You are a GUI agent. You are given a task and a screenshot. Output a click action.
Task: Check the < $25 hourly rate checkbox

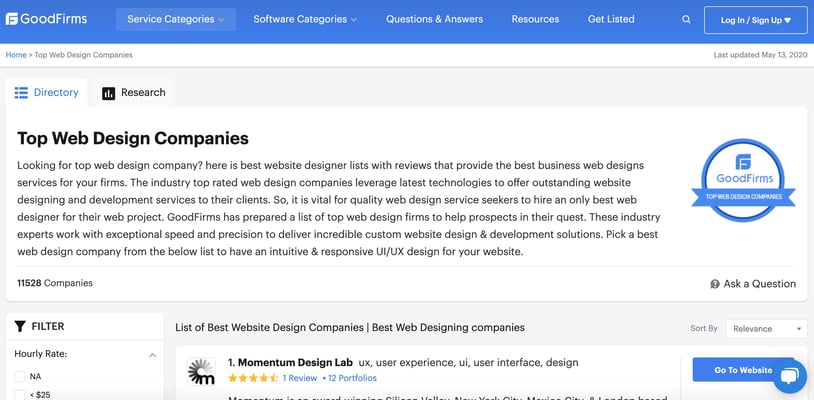coord(20,395)
